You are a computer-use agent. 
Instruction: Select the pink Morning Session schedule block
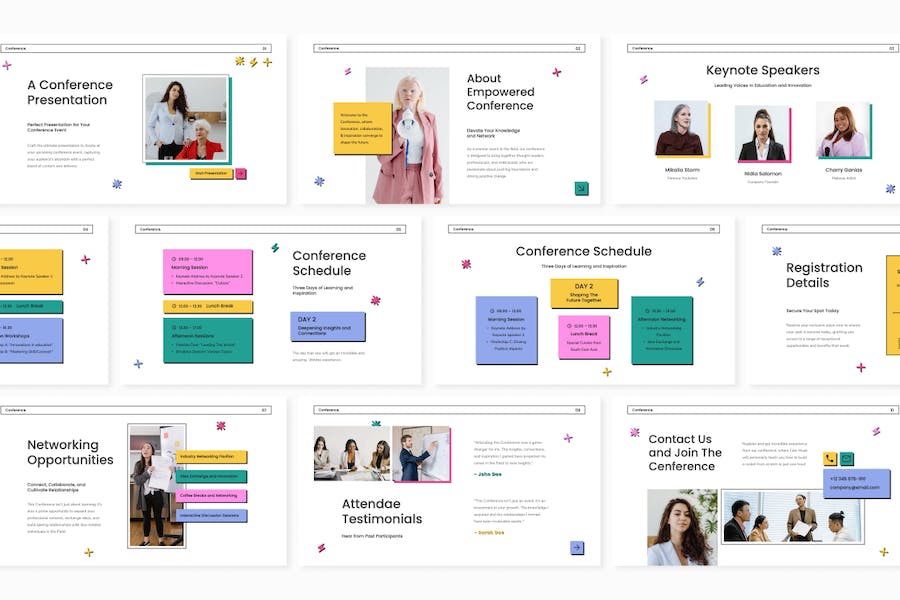pyautogui.click(x=207, y=272)
